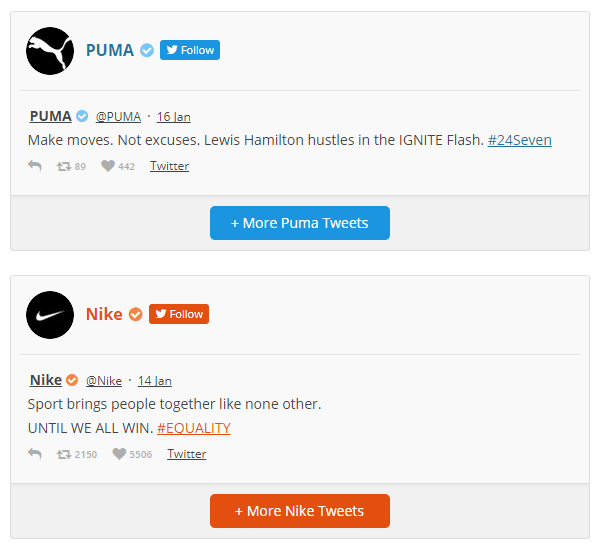This screenshot has width=600, height=550.
Task: Like the PUMA tweet with heart icon
Action: point(108,166)
